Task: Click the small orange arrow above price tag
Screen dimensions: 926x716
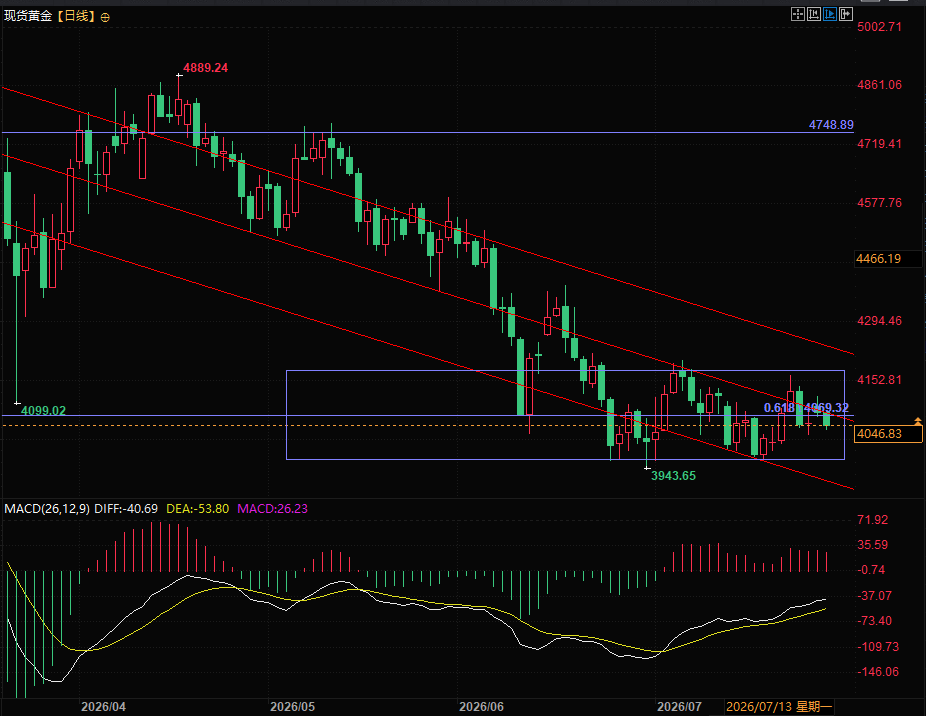Action: (x=918, y=420)
